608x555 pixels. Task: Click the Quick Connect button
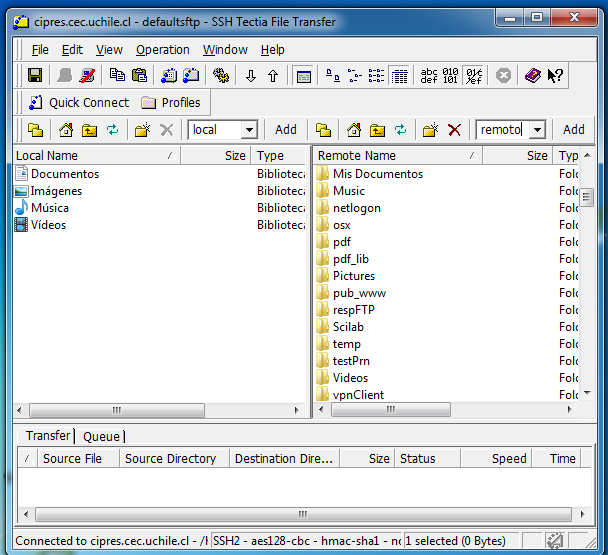pyautogui.click(x=79, y=102)
